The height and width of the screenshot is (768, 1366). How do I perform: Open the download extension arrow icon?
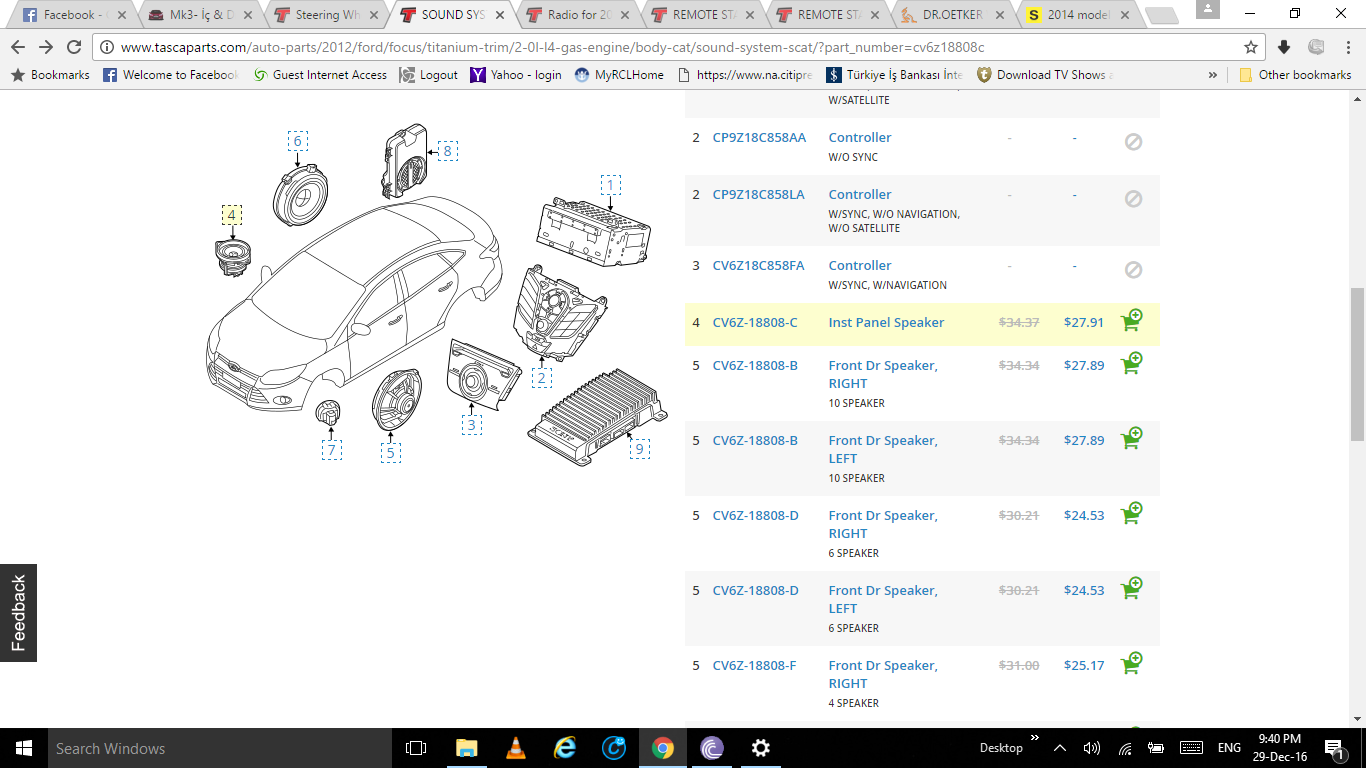1285,47
